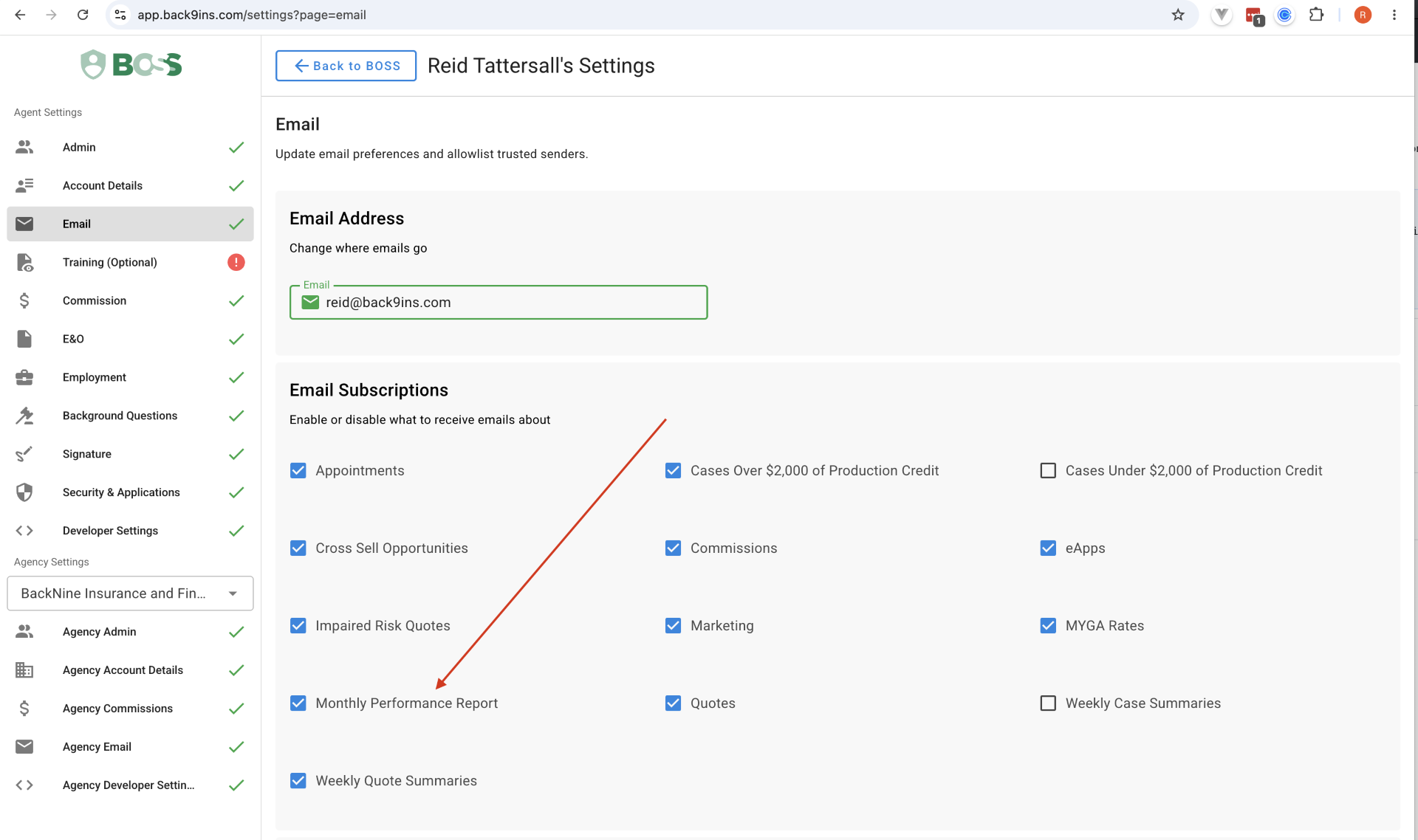Image resolution: width=1418 pixels, height=840 pixels.
Task: Open E&O settings
Action: (130, 339)
